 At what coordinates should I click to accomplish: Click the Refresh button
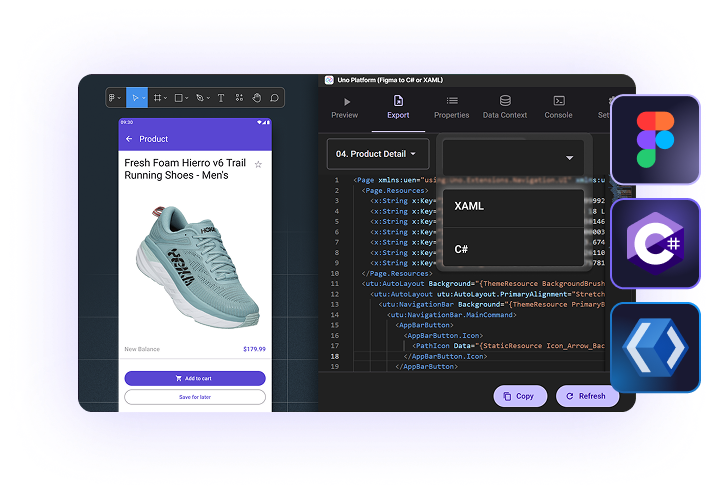(x=587, y=396)
